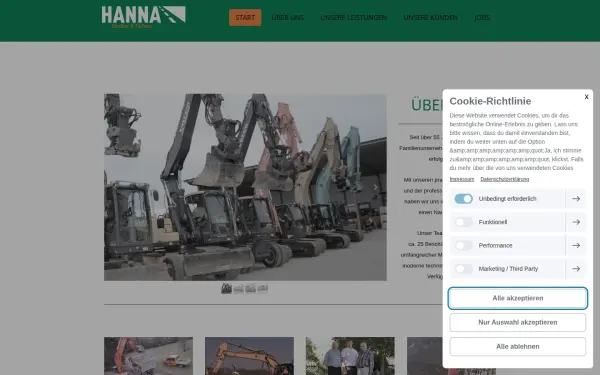The width and height of the screenshot is (600, 375).
Task: Click the HANNA logo in the header
Action: tap(143, 17)
